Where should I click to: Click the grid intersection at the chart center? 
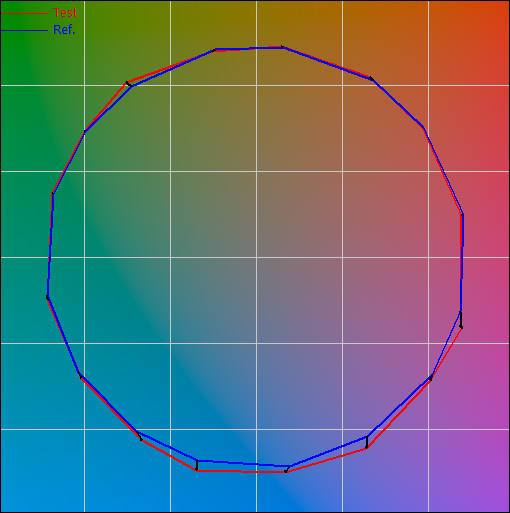tap(256, 257)
